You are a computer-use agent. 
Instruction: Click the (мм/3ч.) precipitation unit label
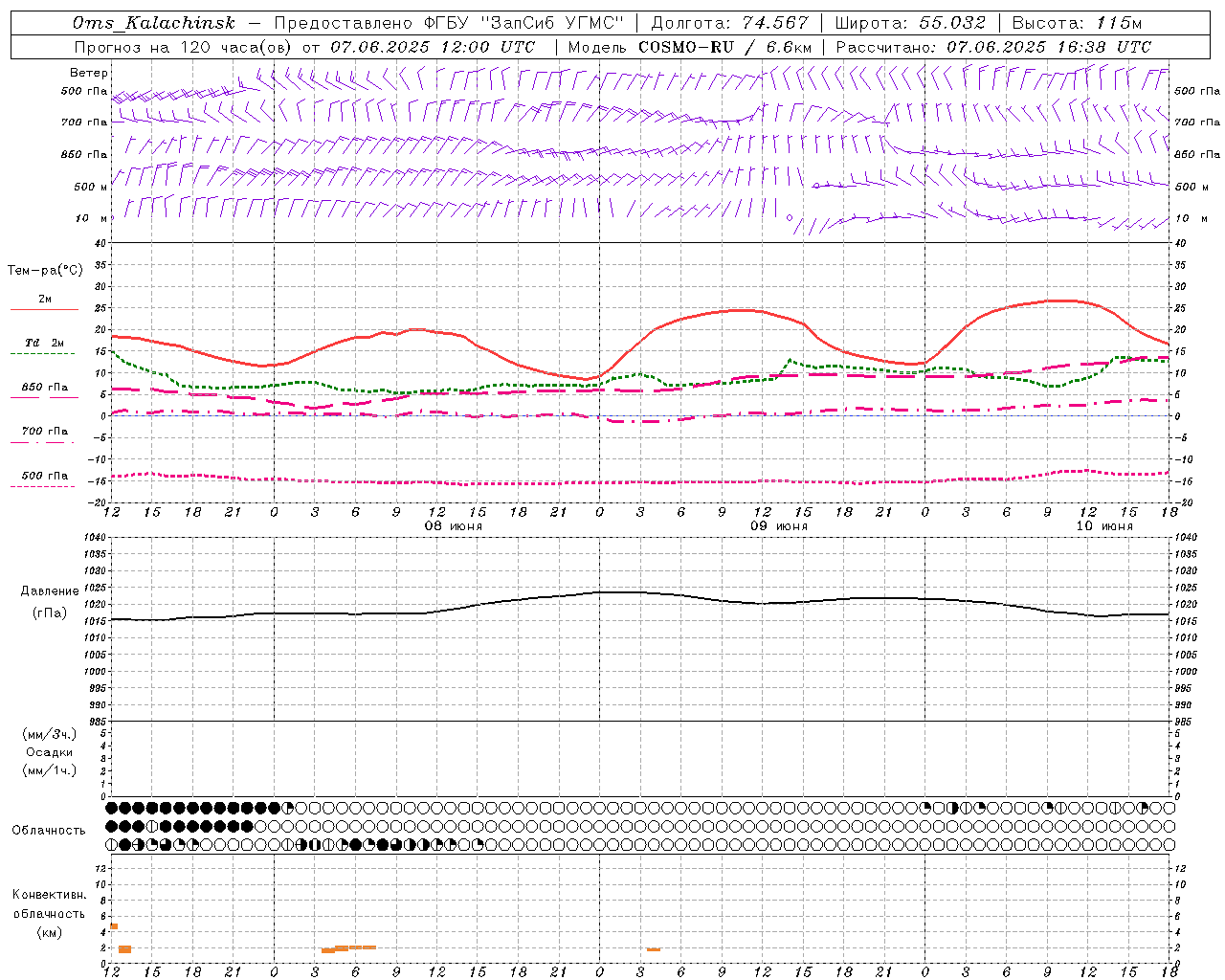coord(50,734)
